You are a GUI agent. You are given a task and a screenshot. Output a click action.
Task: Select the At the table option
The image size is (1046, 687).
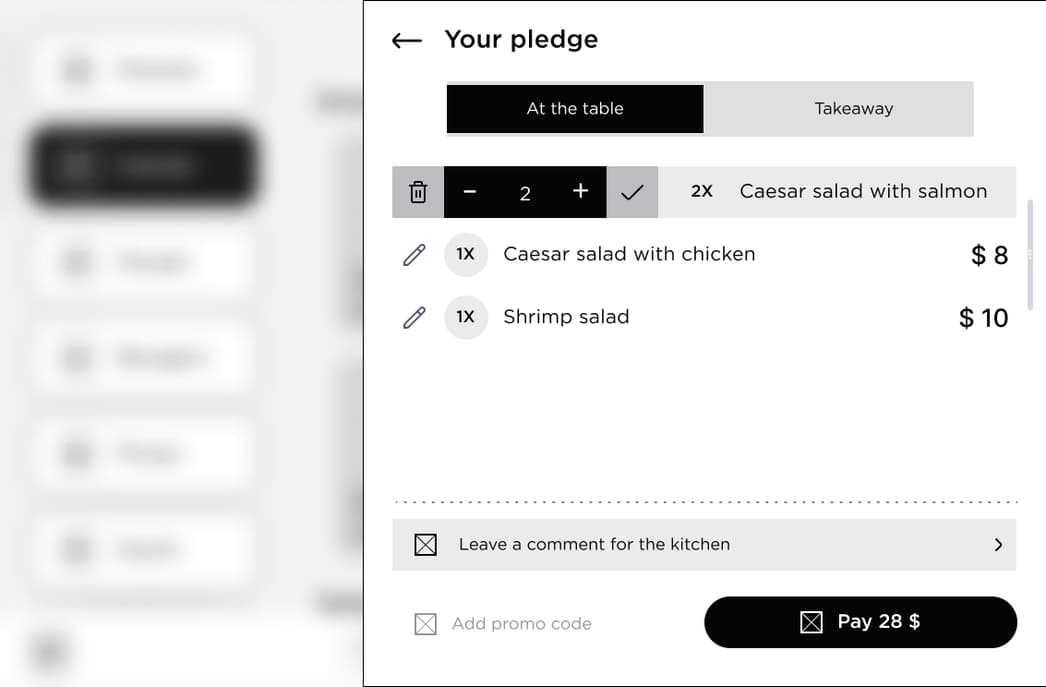point(575,109)
